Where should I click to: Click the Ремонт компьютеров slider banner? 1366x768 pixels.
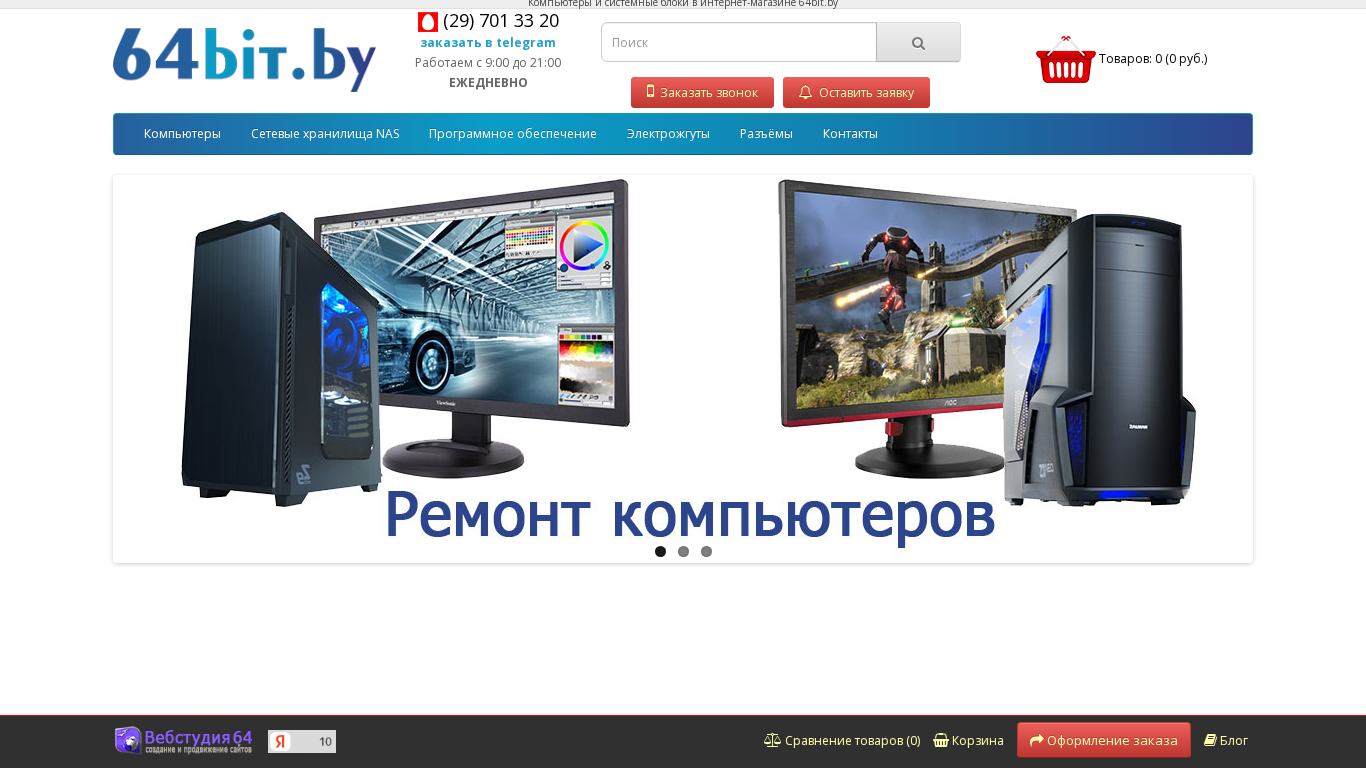point(683,369)
